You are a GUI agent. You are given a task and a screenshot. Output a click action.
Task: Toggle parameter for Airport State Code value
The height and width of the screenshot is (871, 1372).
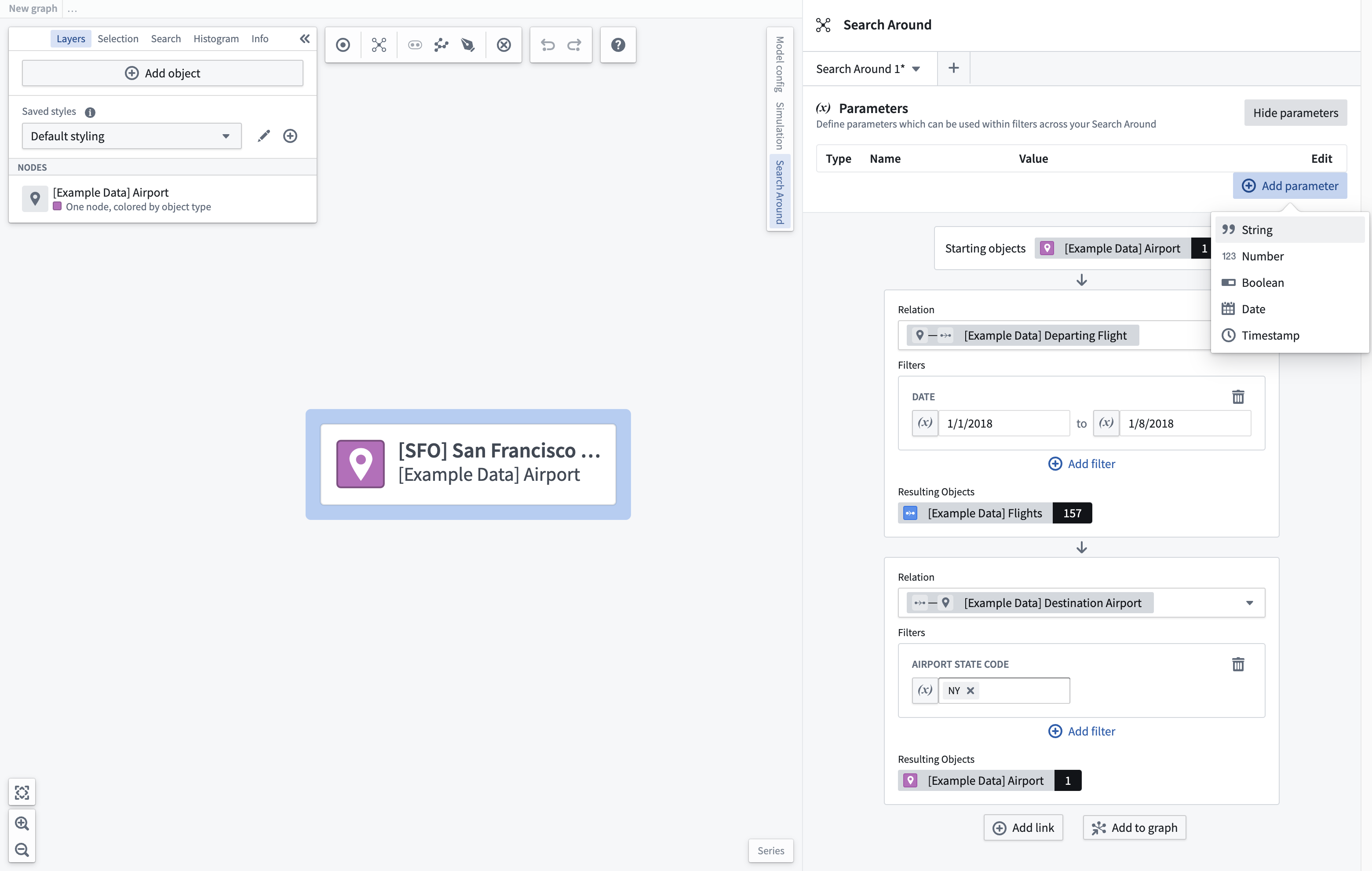click(x=925, y=690)
